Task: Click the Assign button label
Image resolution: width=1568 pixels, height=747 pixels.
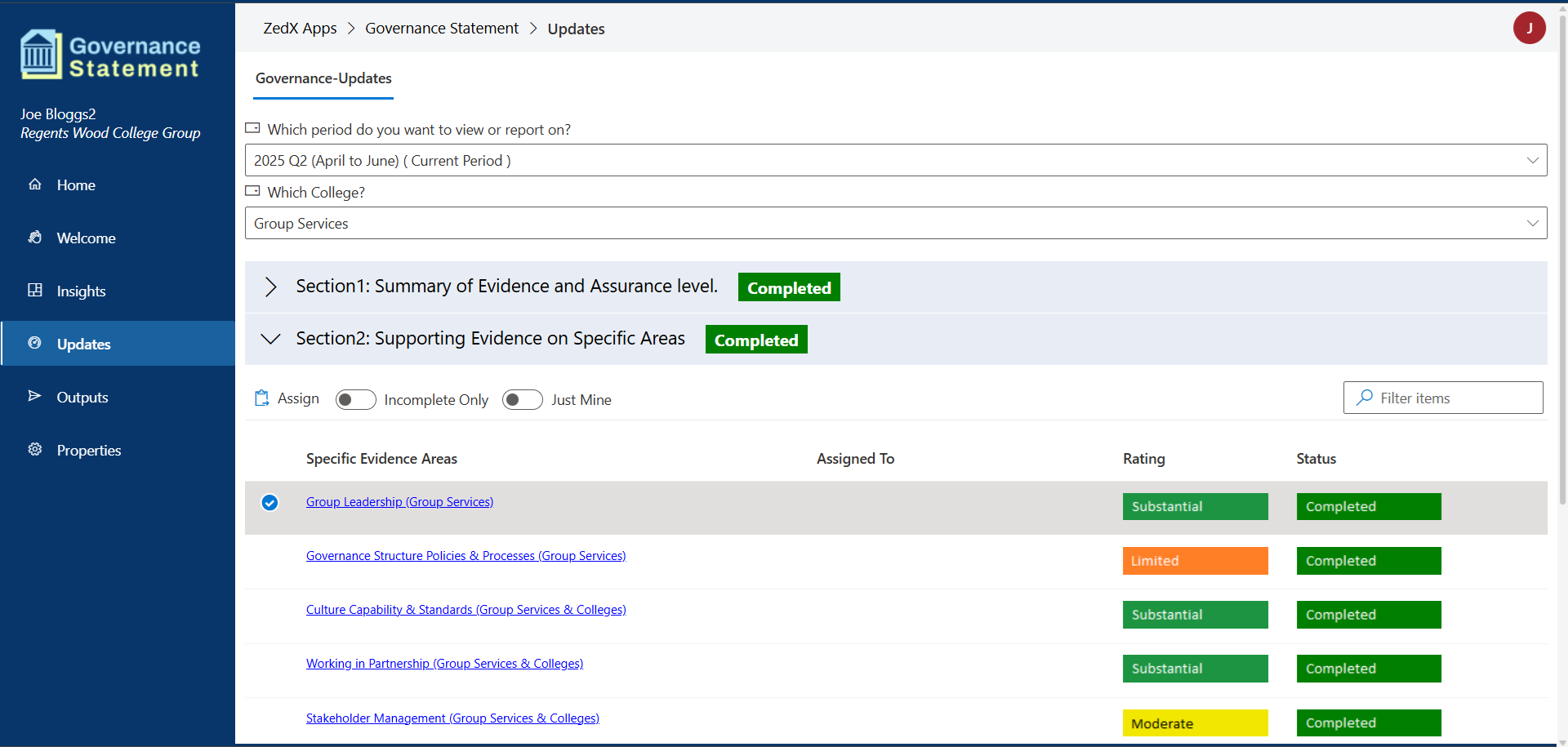Action: coord(298,398)
